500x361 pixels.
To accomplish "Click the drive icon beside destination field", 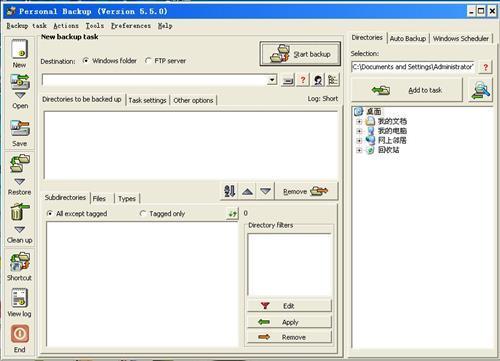I will pos(288,80).
